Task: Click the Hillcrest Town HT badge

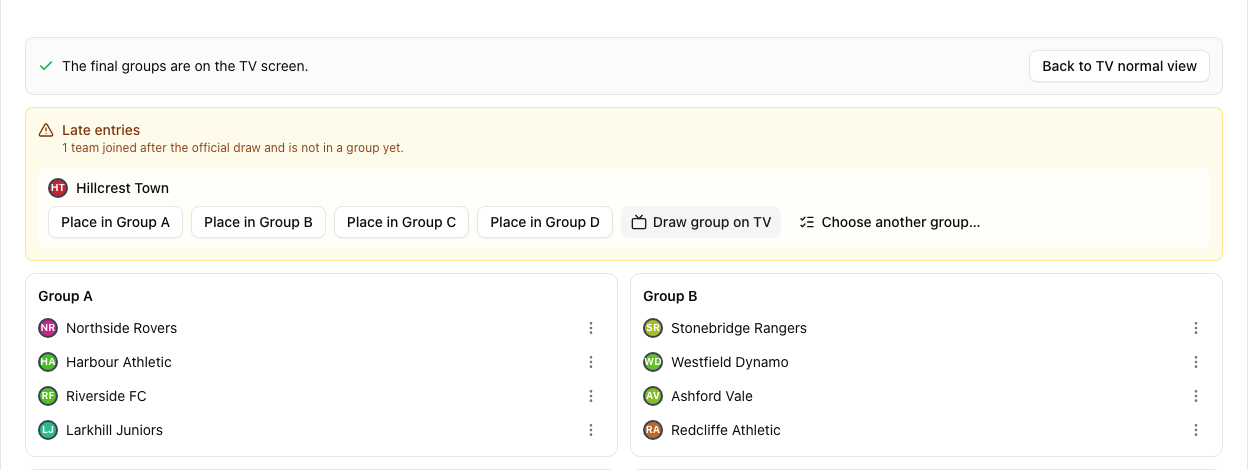Action: [x=58, y=188]
